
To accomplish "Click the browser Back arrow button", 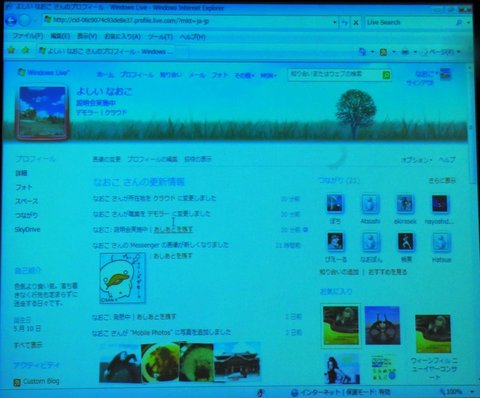I will click(x=11, y=21).
